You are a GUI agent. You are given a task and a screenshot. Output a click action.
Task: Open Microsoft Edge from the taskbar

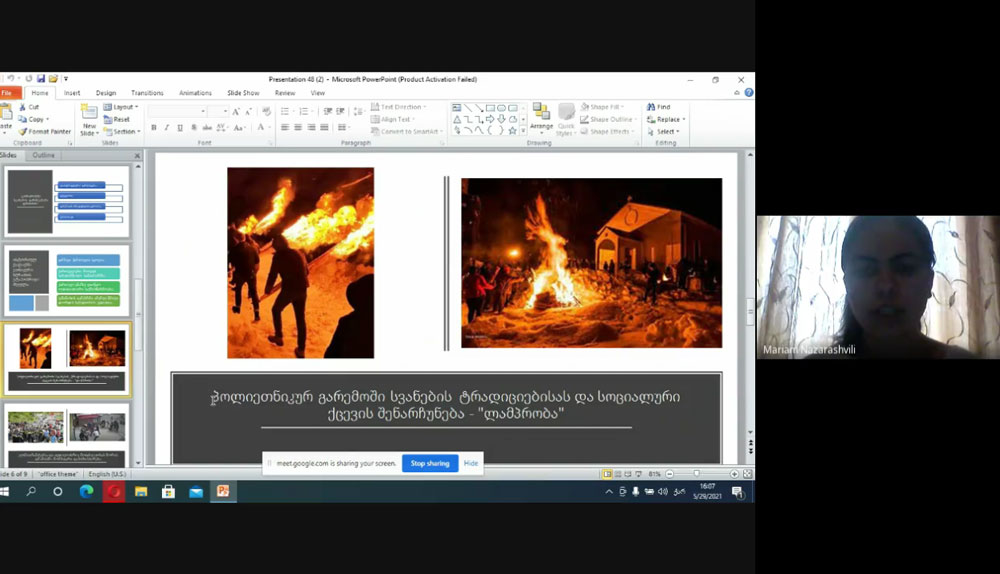(86, 491)
